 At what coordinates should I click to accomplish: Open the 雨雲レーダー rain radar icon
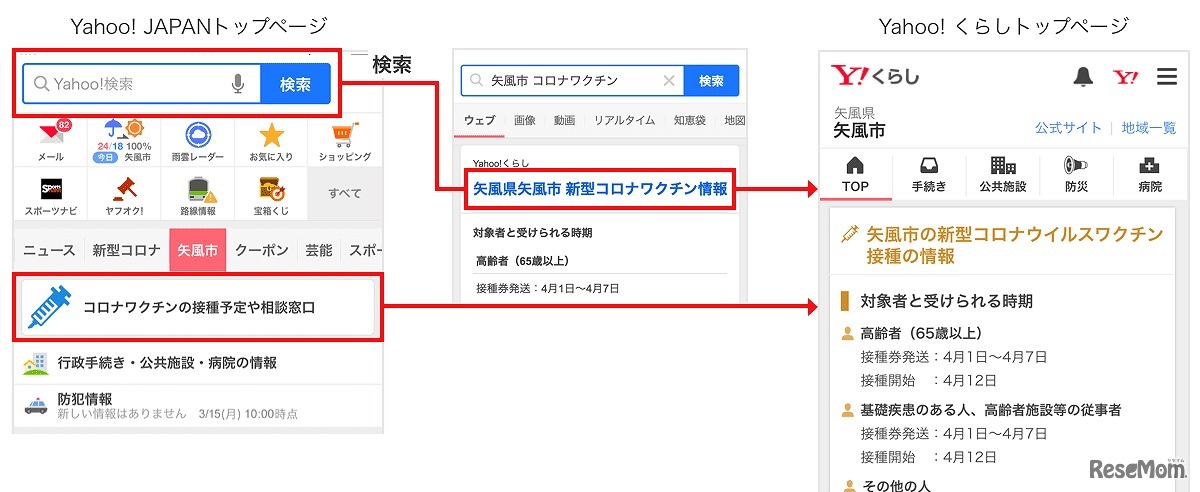[x=198, y=141]
